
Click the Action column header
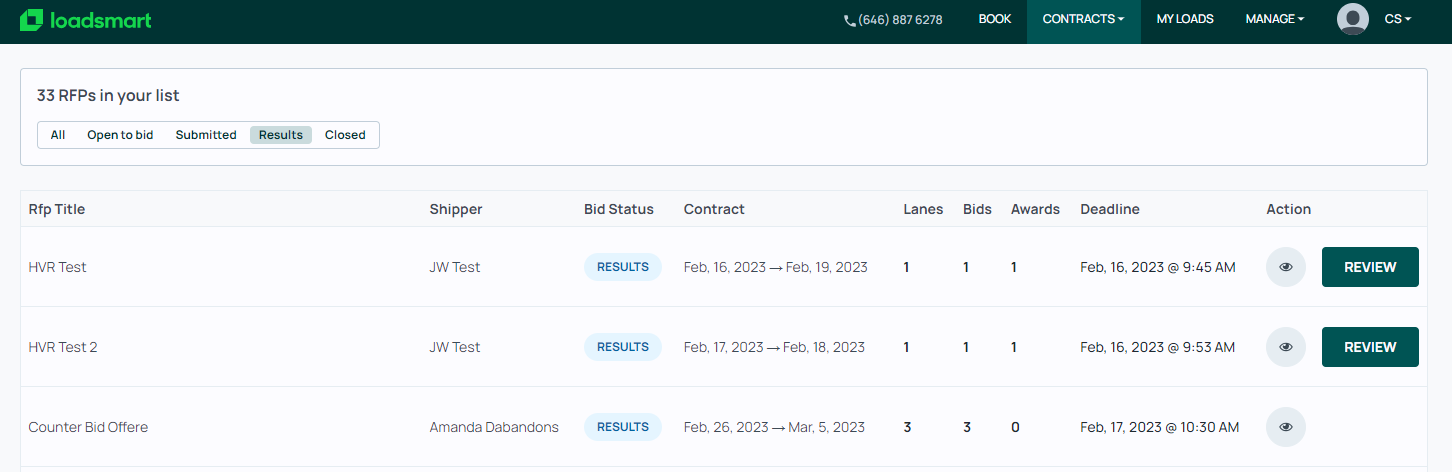[1288, 209]
